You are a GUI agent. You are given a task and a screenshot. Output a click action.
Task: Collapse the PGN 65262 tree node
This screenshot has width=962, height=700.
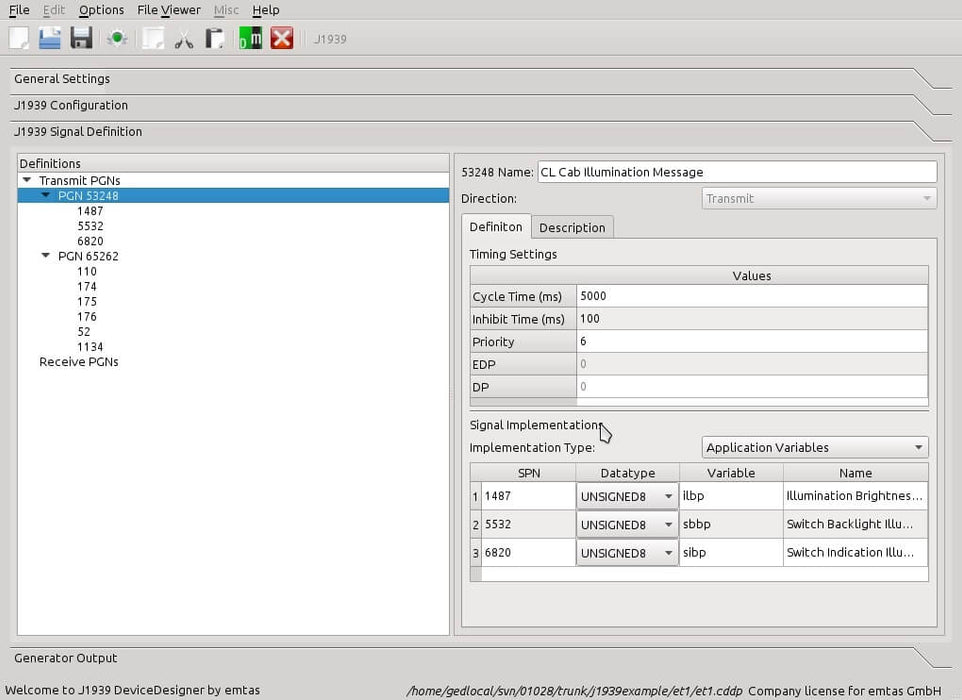click(46, 256)
